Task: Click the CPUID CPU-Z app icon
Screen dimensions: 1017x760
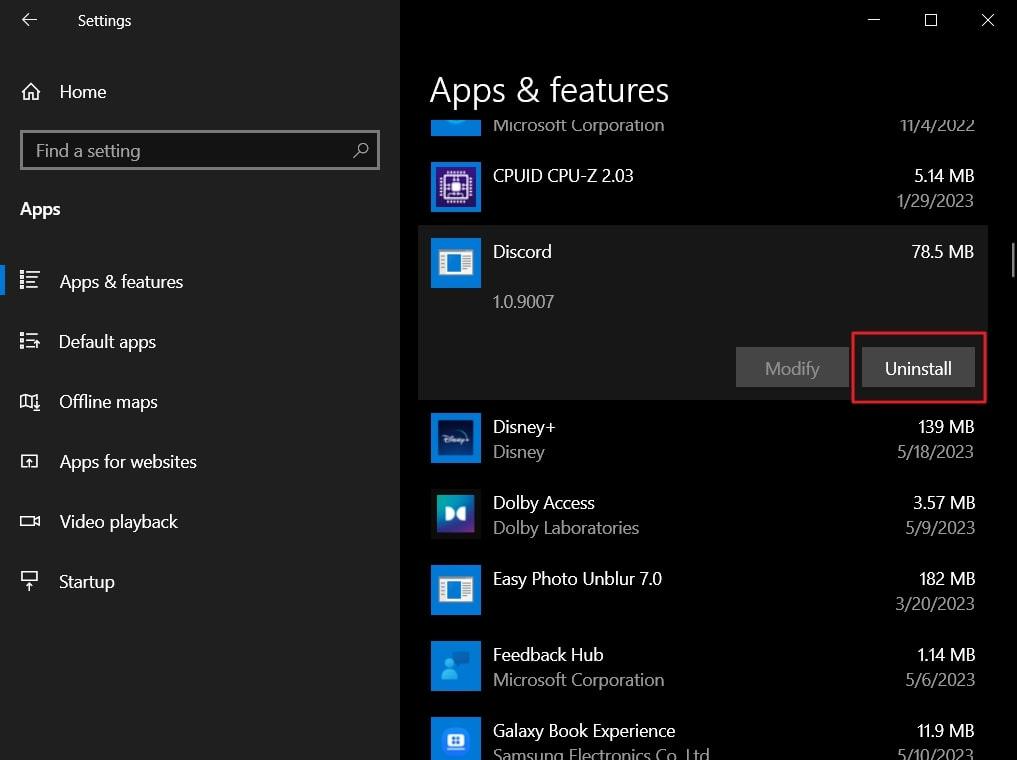Action: point(456,187)
